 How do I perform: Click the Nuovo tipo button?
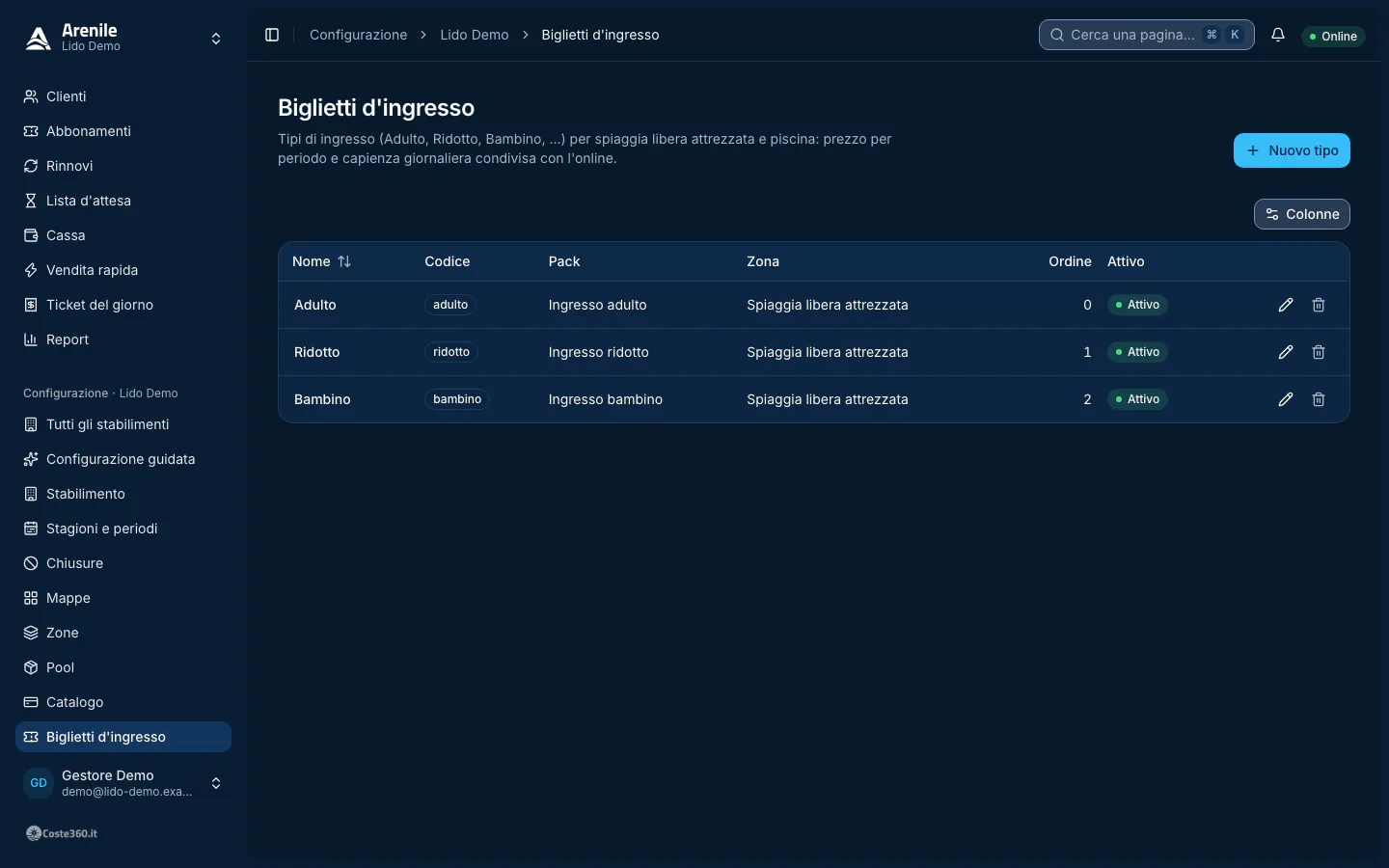tap(1292, 150)
